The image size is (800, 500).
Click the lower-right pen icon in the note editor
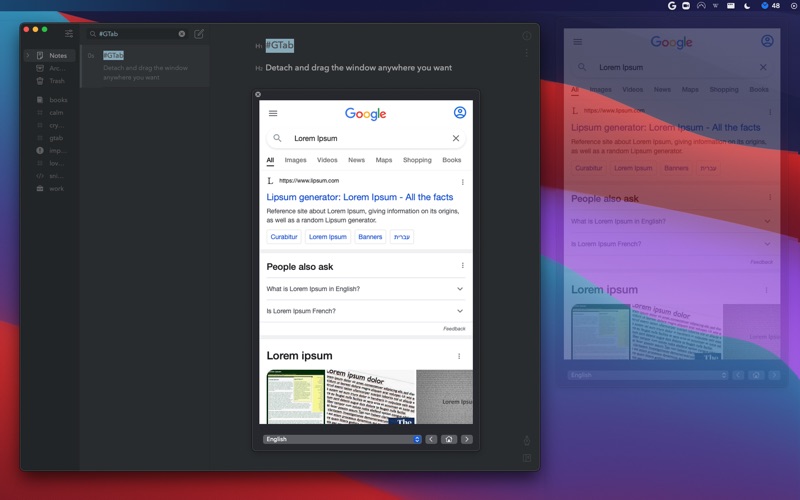[x=527, y=440]
